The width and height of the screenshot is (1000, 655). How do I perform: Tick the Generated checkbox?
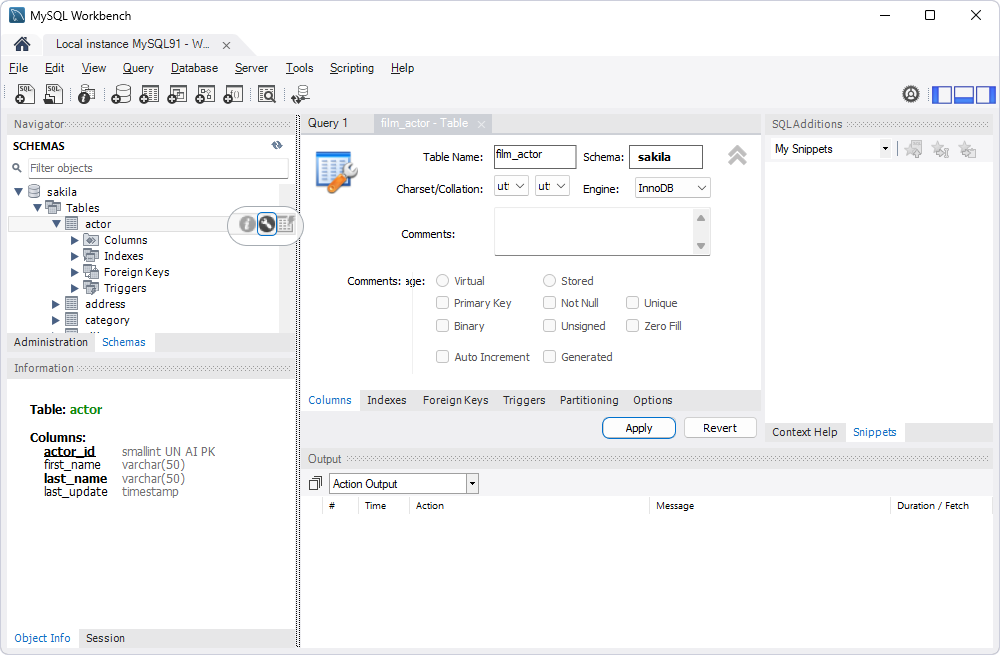[549, 357]
